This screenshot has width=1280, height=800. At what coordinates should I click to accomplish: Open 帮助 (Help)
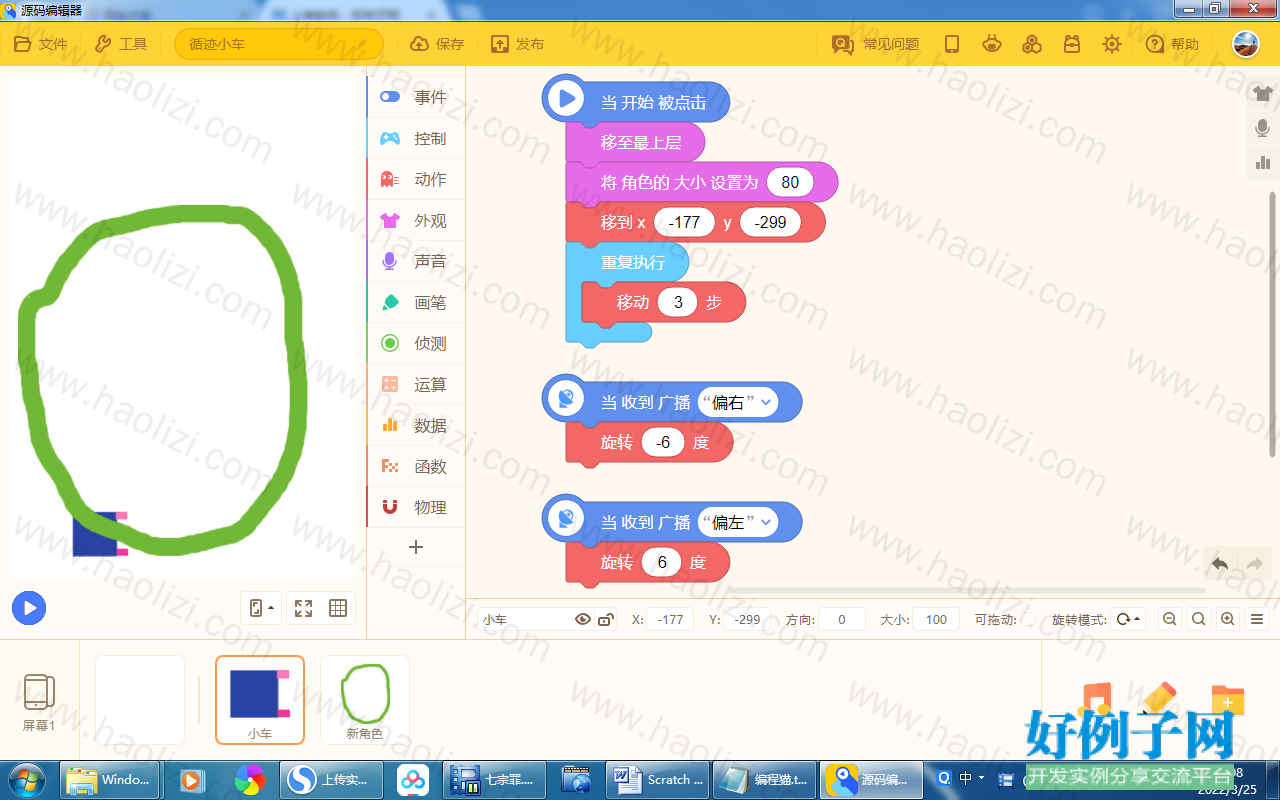pyautogui.click(x=1172, y=44)
